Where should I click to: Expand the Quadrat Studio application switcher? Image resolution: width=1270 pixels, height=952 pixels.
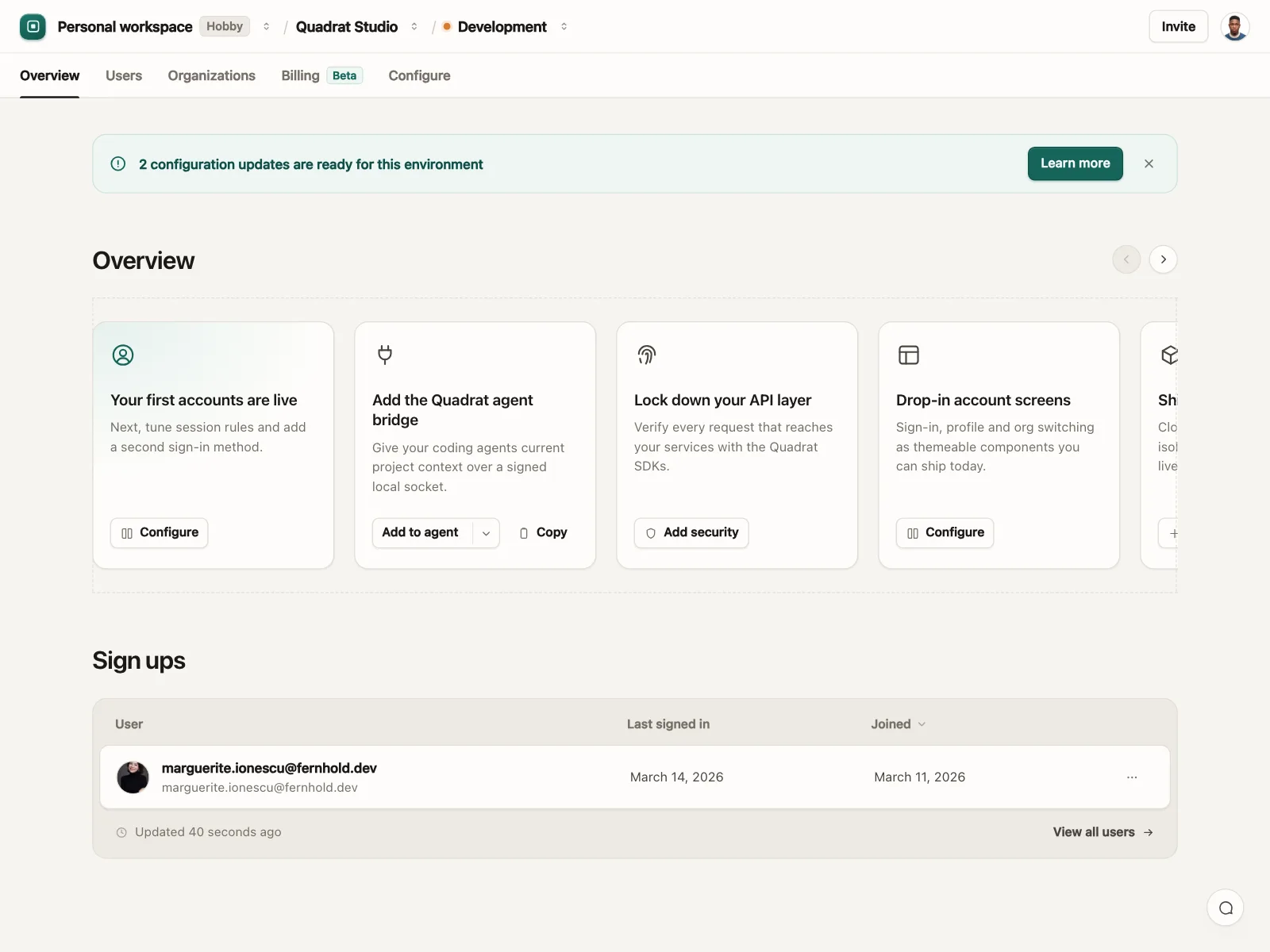[x=414, y=26]
